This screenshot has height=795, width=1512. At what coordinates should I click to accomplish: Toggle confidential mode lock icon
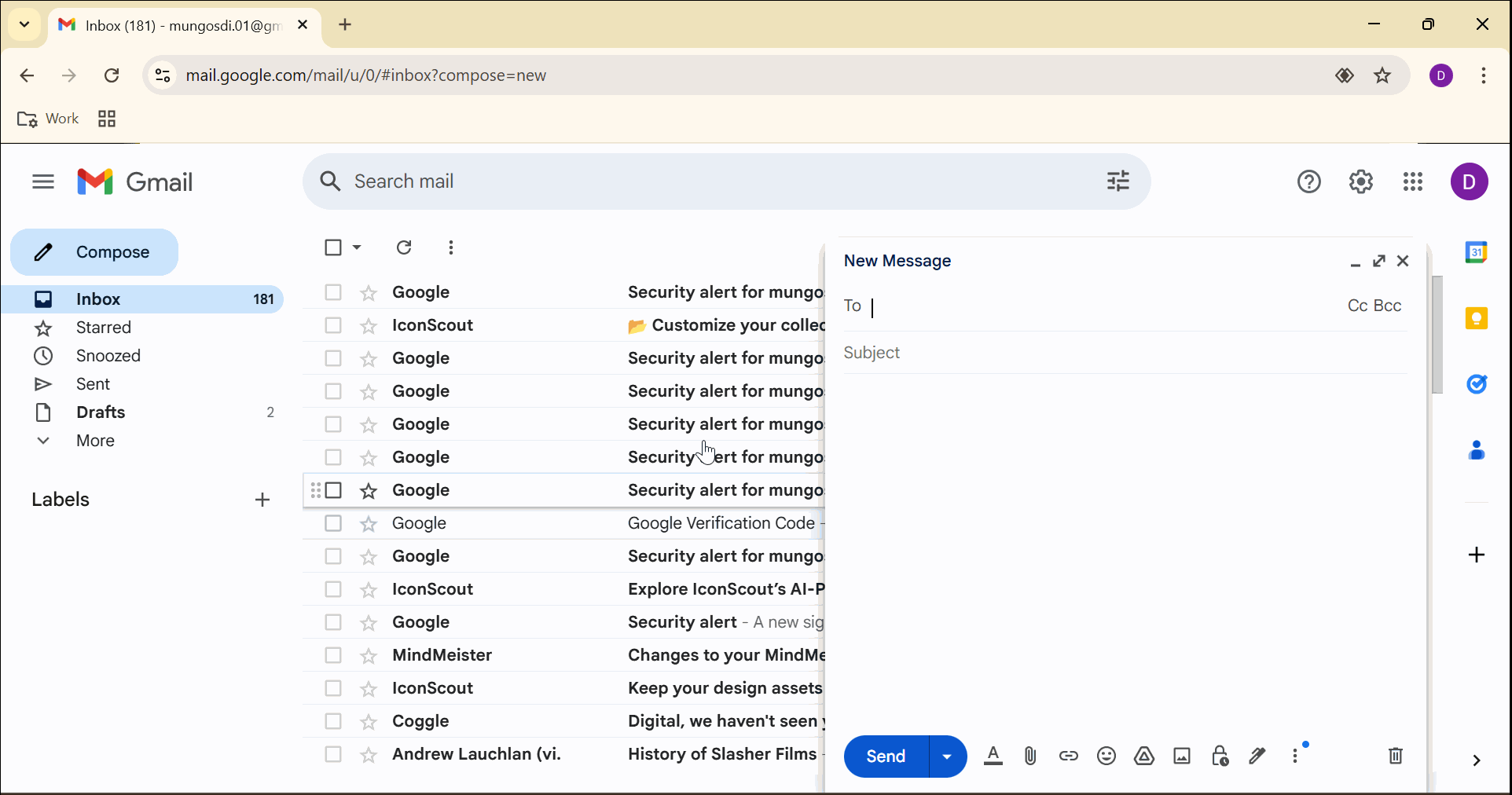1220,757
